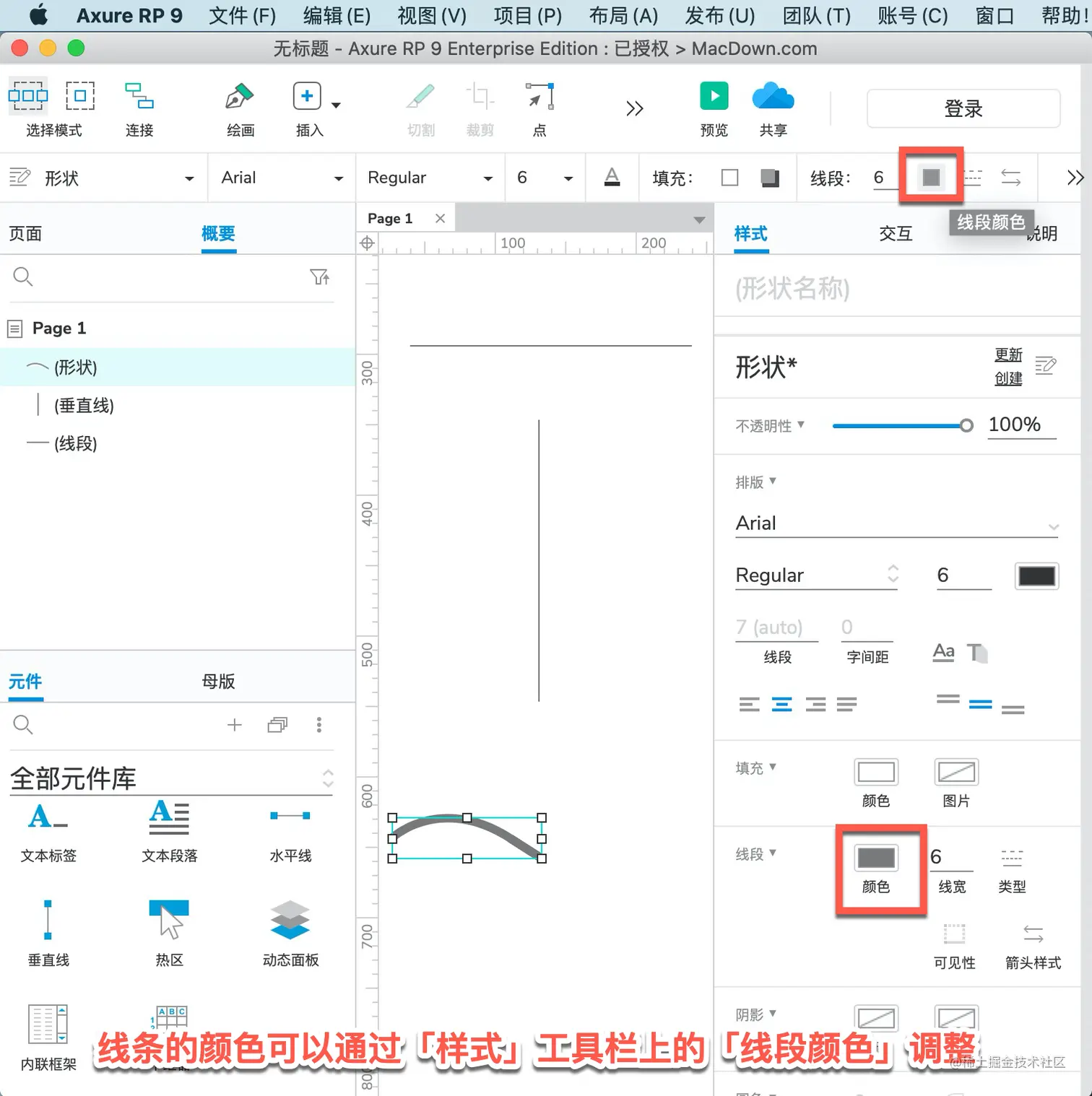This screenshot has width=1092, height=1096.
Task: Pick the Vertical Line (垂直线) widget
Action: coord(48,933)
